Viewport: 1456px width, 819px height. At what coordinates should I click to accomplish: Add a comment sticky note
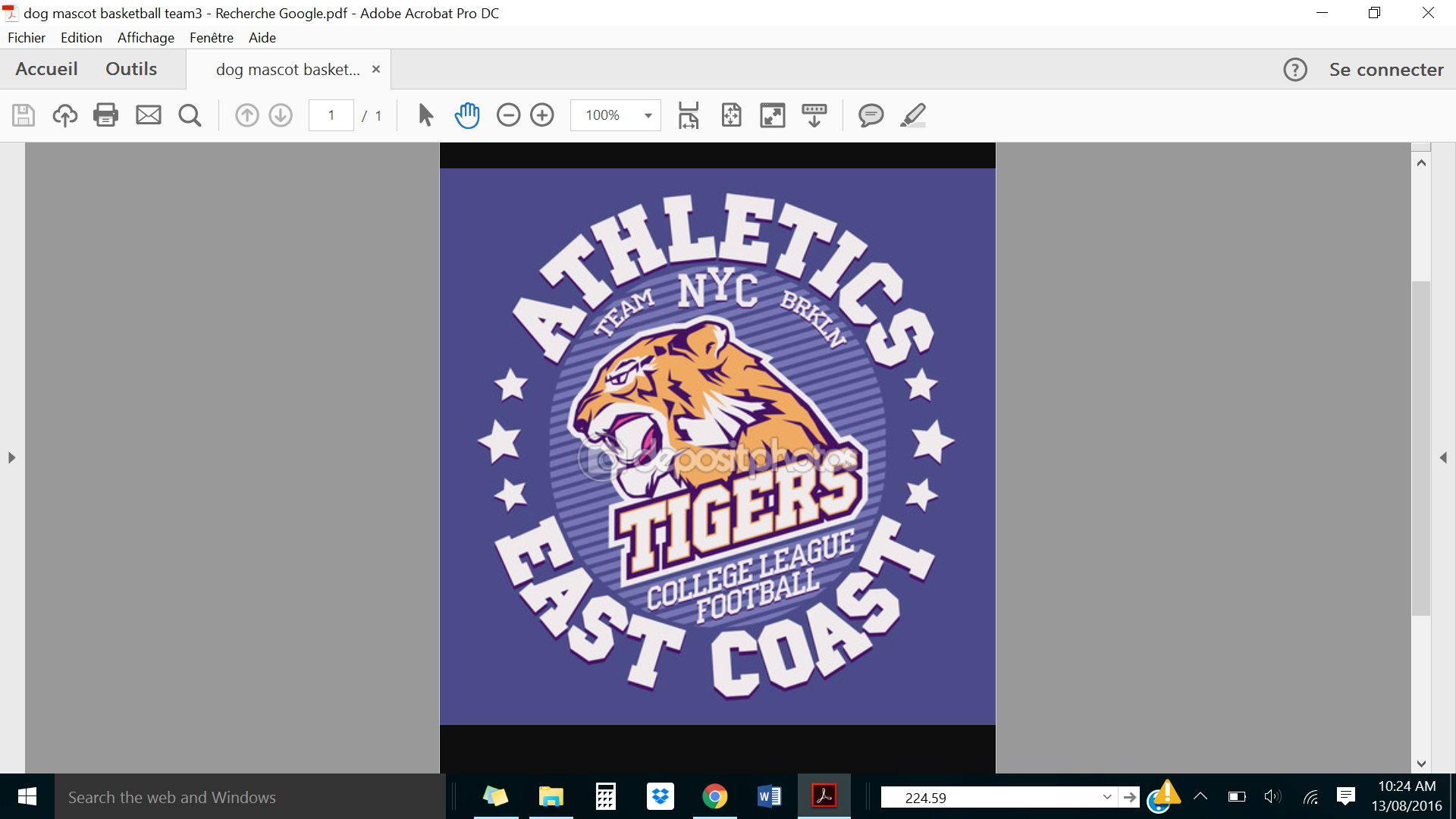pos(871,115)
